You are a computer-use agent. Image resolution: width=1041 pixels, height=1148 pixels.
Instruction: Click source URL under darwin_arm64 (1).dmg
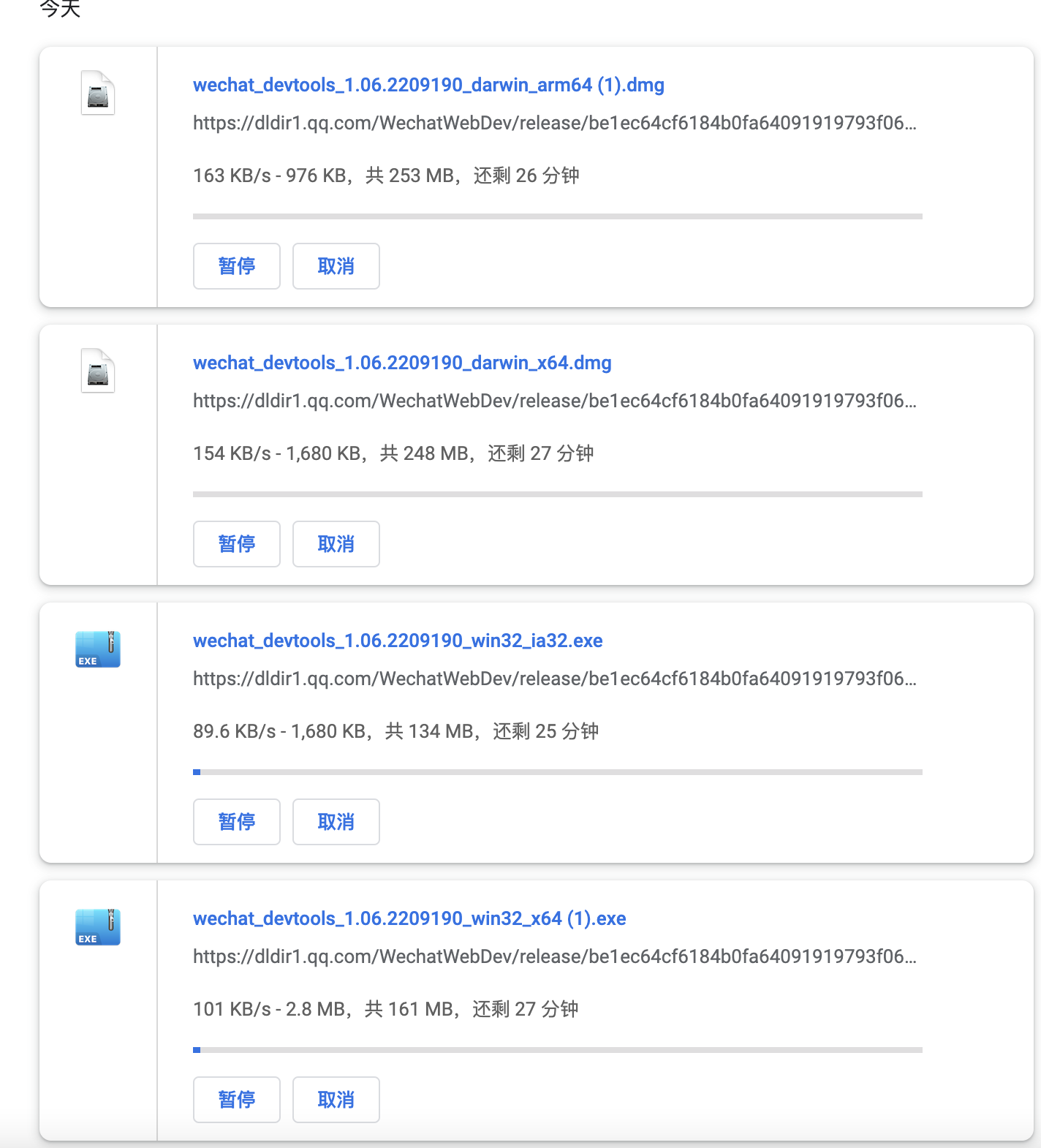click(555, 123)
